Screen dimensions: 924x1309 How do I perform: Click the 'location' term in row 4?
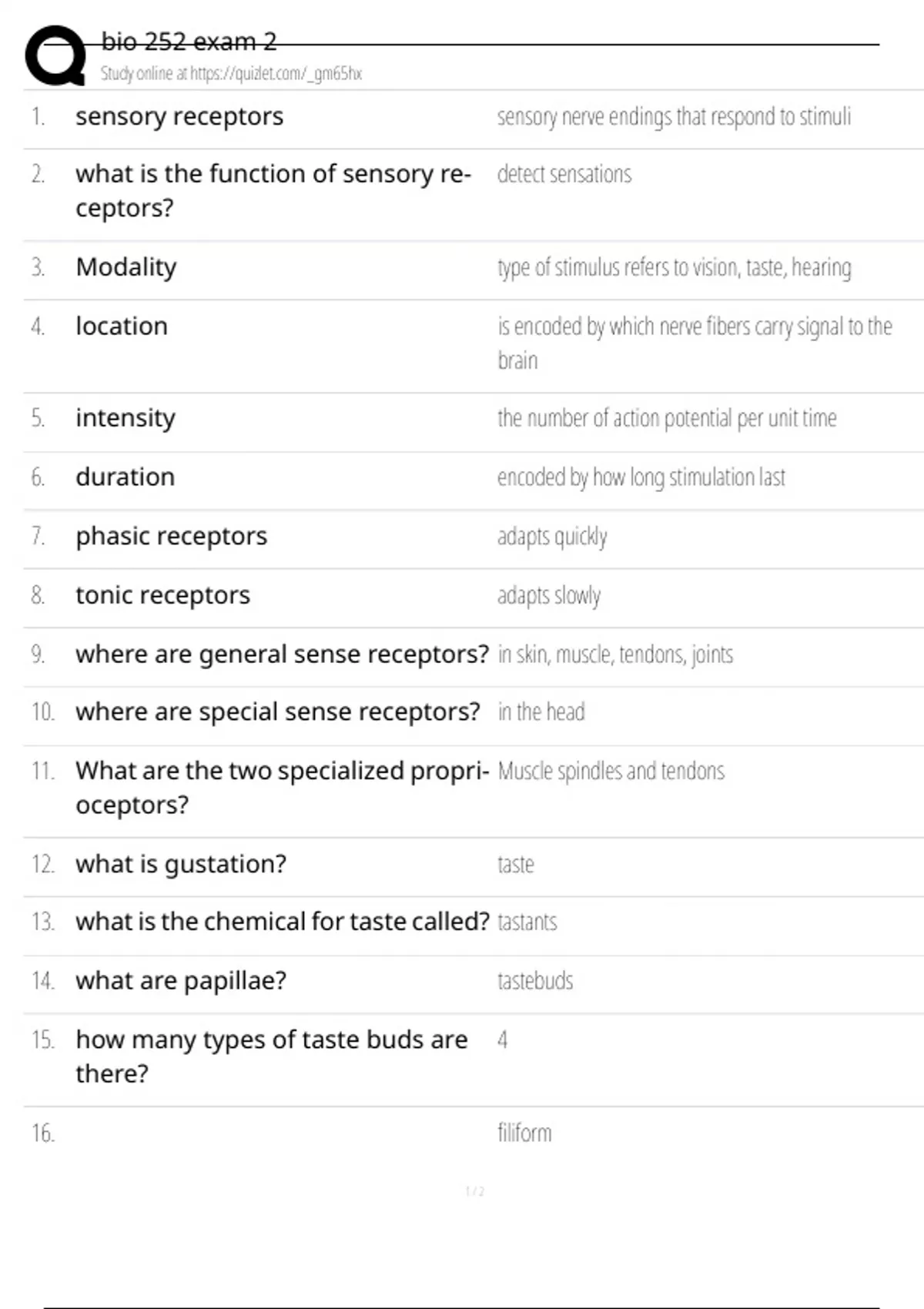(x=122, y=326)
